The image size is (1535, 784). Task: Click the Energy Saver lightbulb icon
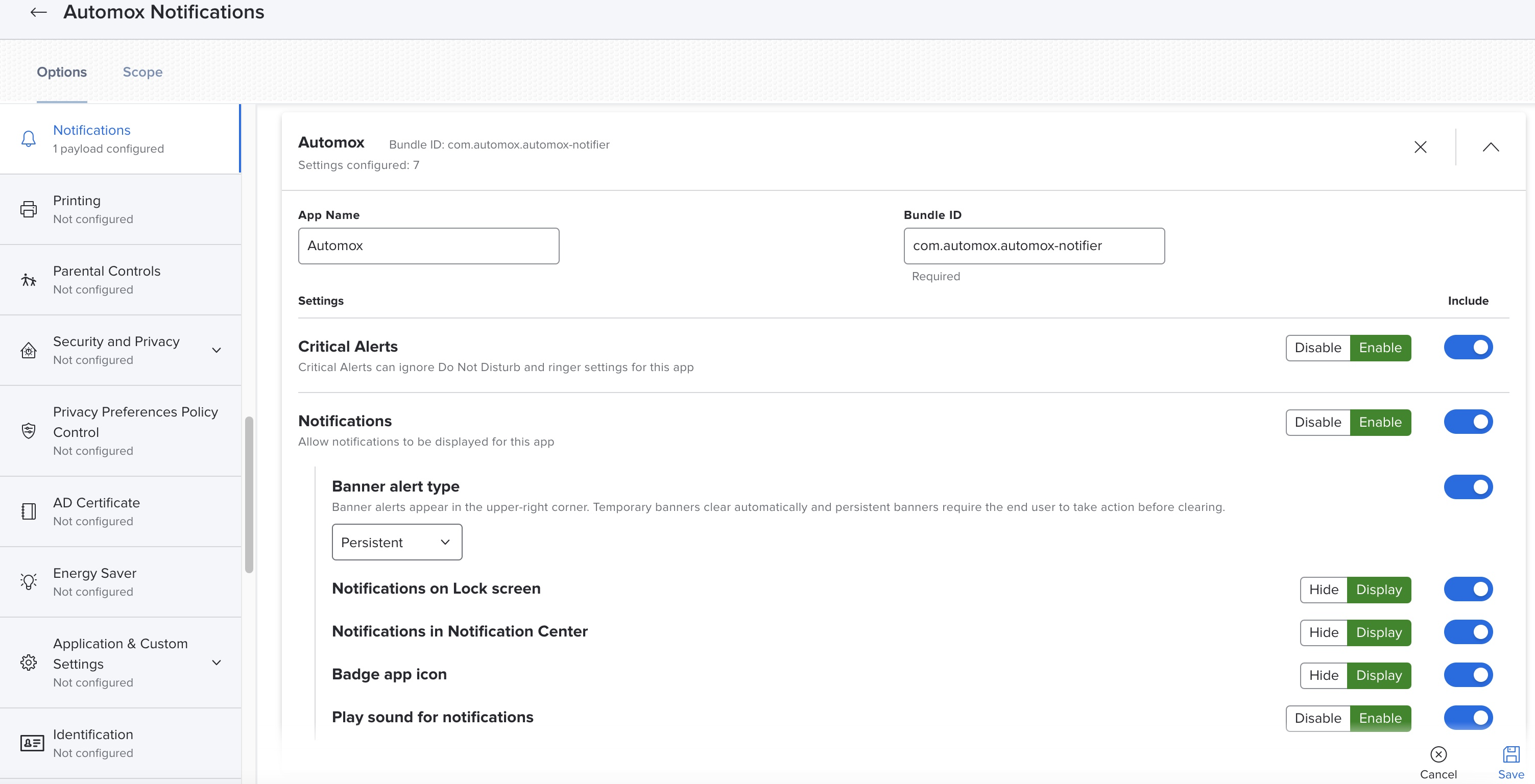click(x=28, y=581)
